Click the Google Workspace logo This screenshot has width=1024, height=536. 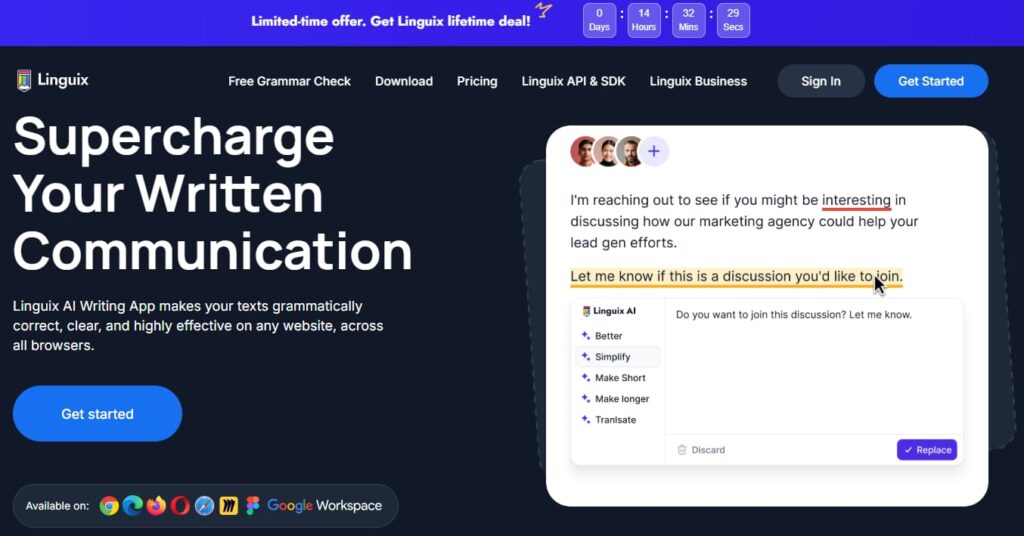pos(325,506)
